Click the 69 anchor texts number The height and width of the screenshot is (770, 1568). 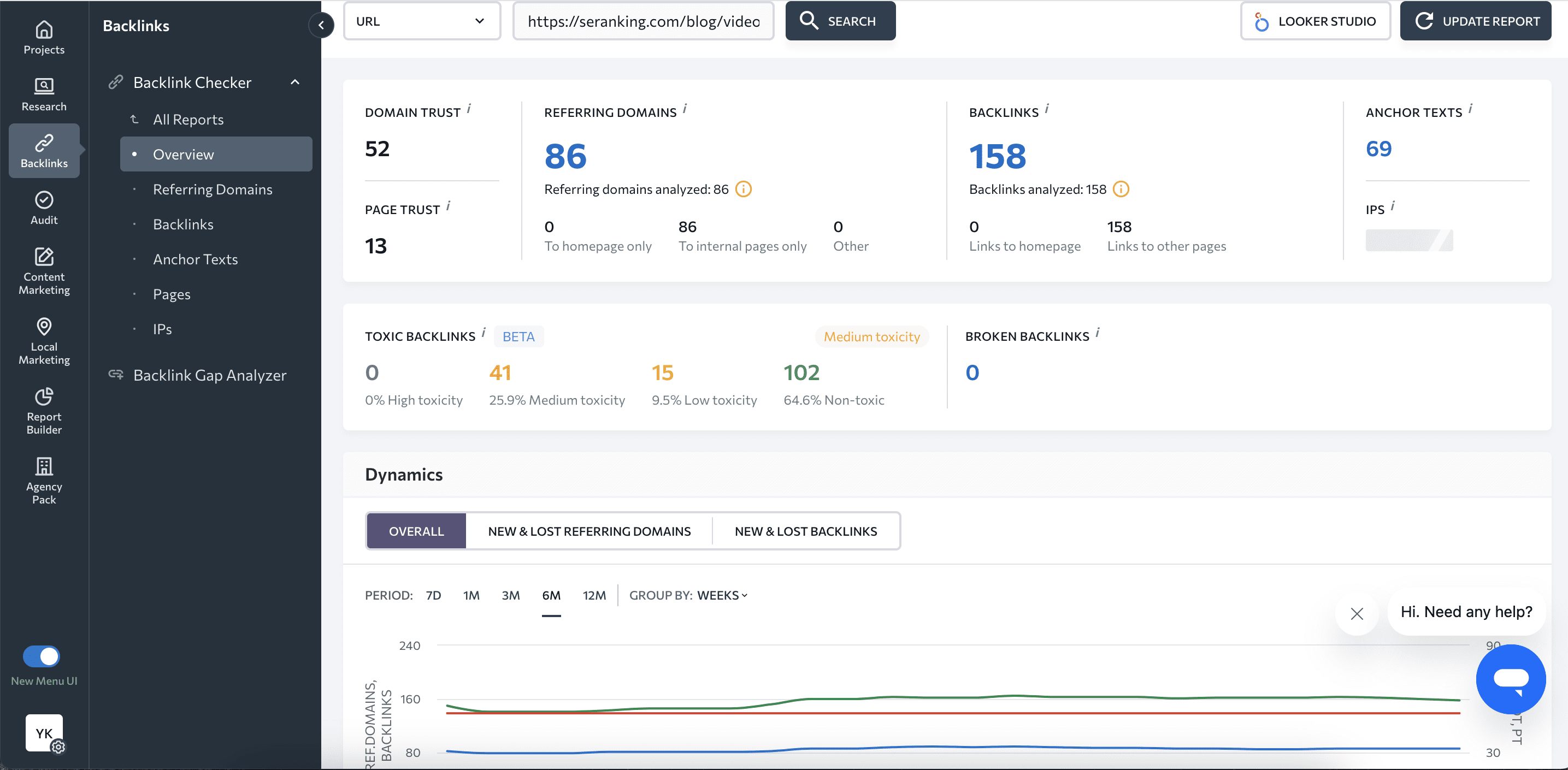[x=1379, y=149]
